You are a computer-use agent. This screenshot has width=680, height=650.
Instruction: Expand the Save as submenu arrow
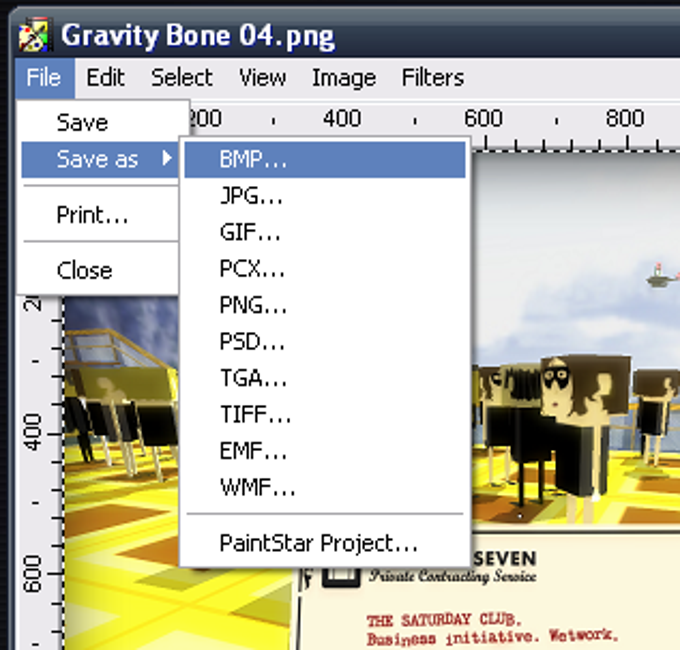(167, 158)
